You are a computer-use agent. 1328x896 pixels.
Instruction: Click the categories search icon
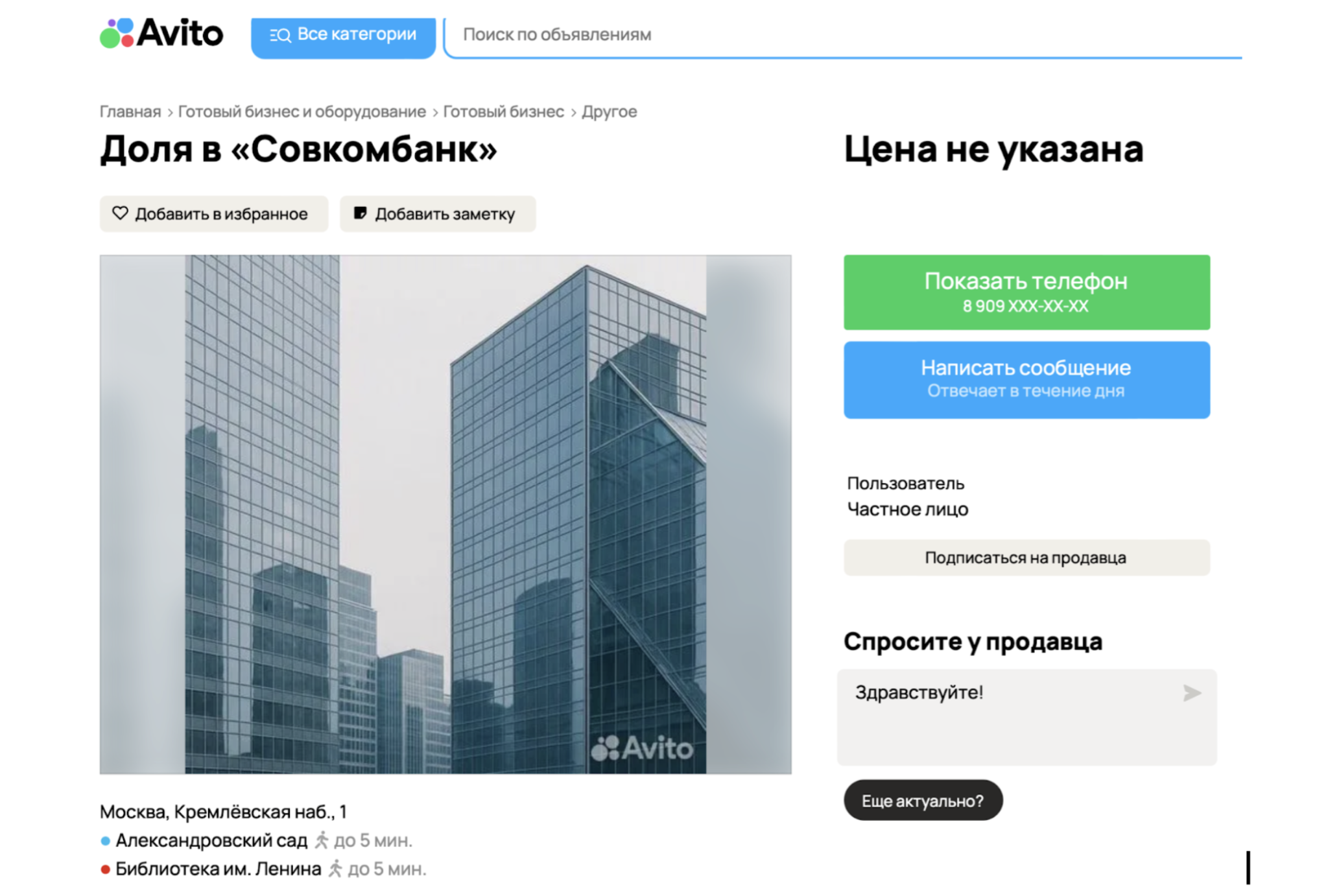click(280, 35)
